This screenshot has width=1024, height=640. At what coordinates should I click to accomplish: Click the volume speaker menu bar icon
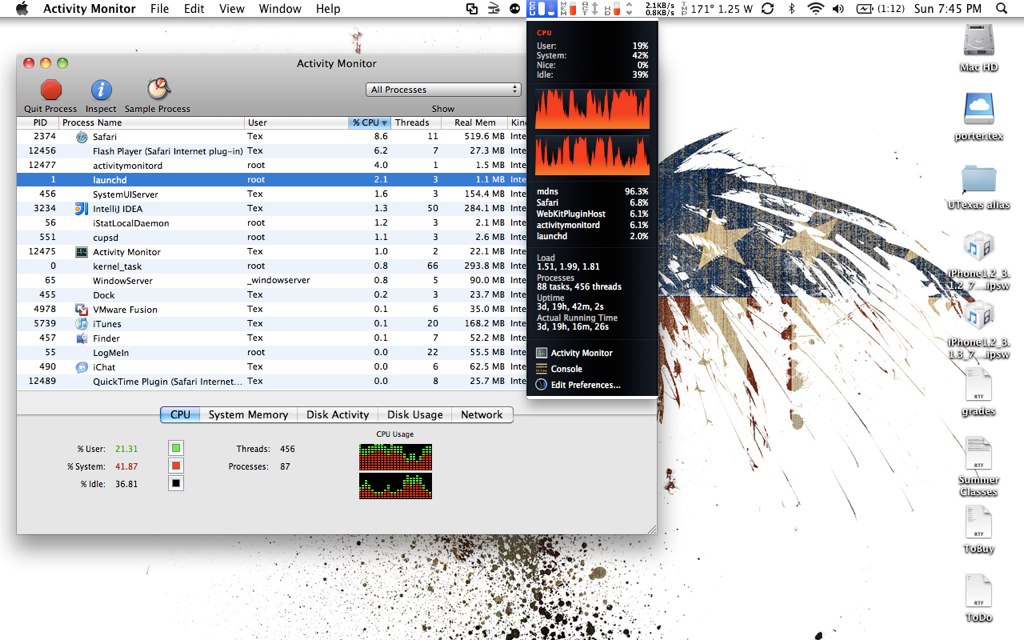[x=839, y=8]
